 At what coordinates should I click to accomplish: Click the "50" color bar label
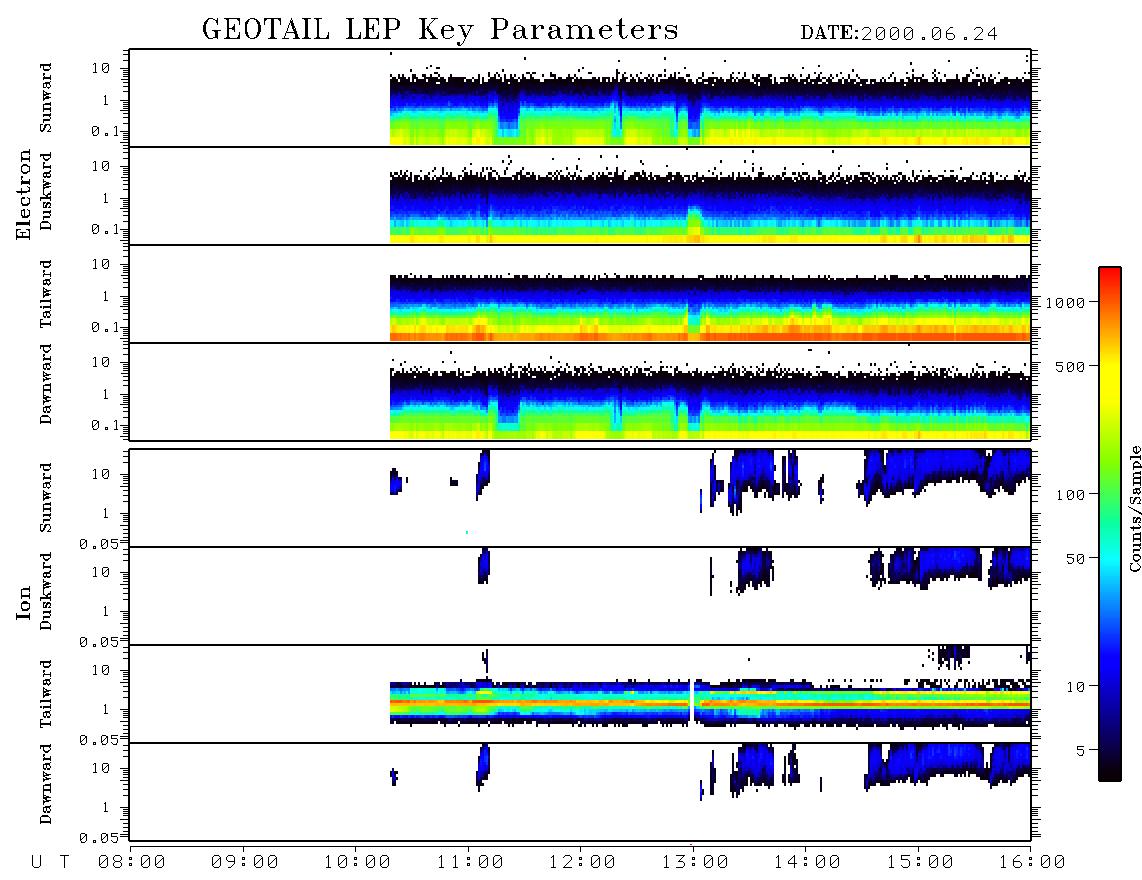(x=1075, y=559)
